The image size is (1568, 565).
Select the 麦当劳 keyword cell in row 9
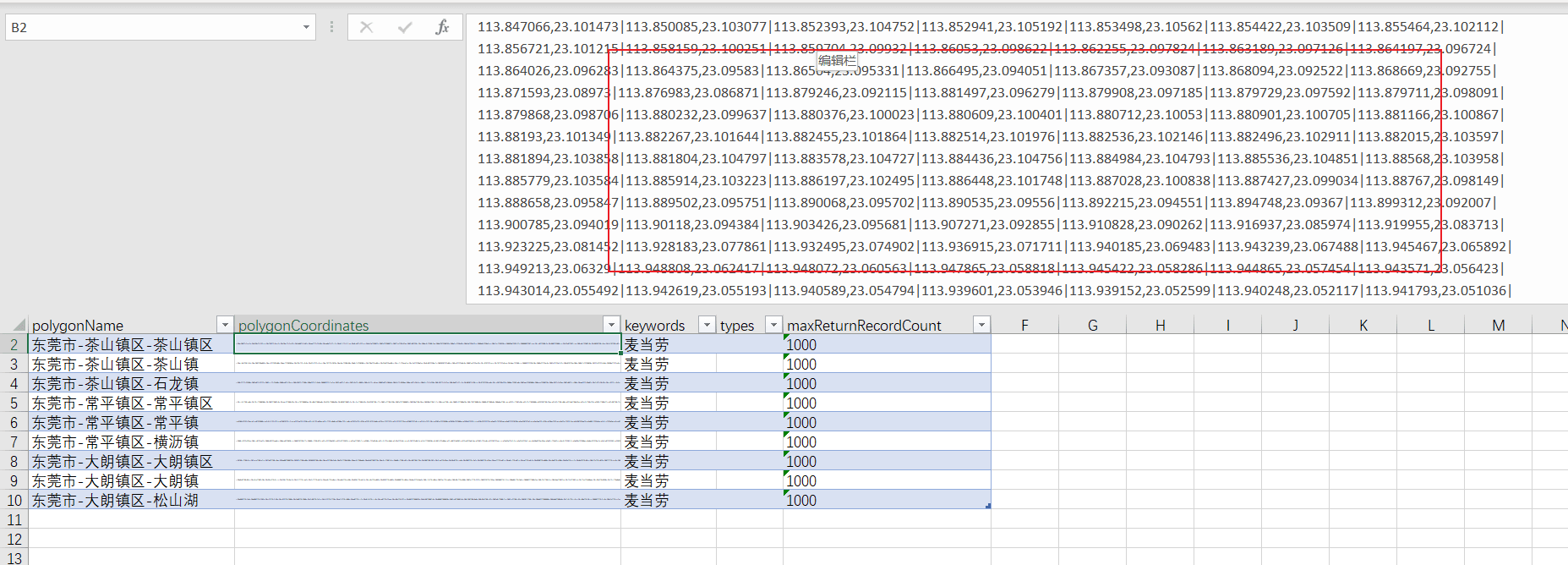pos(669,480)
